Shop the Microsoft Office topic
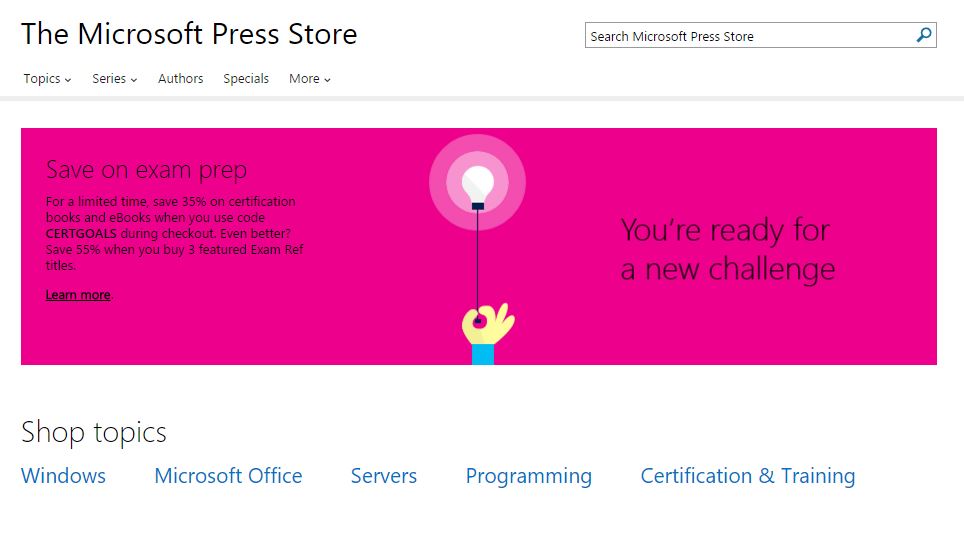Viewport: 964px width, 535px height. pyautogui.click(x=228, y=476)
